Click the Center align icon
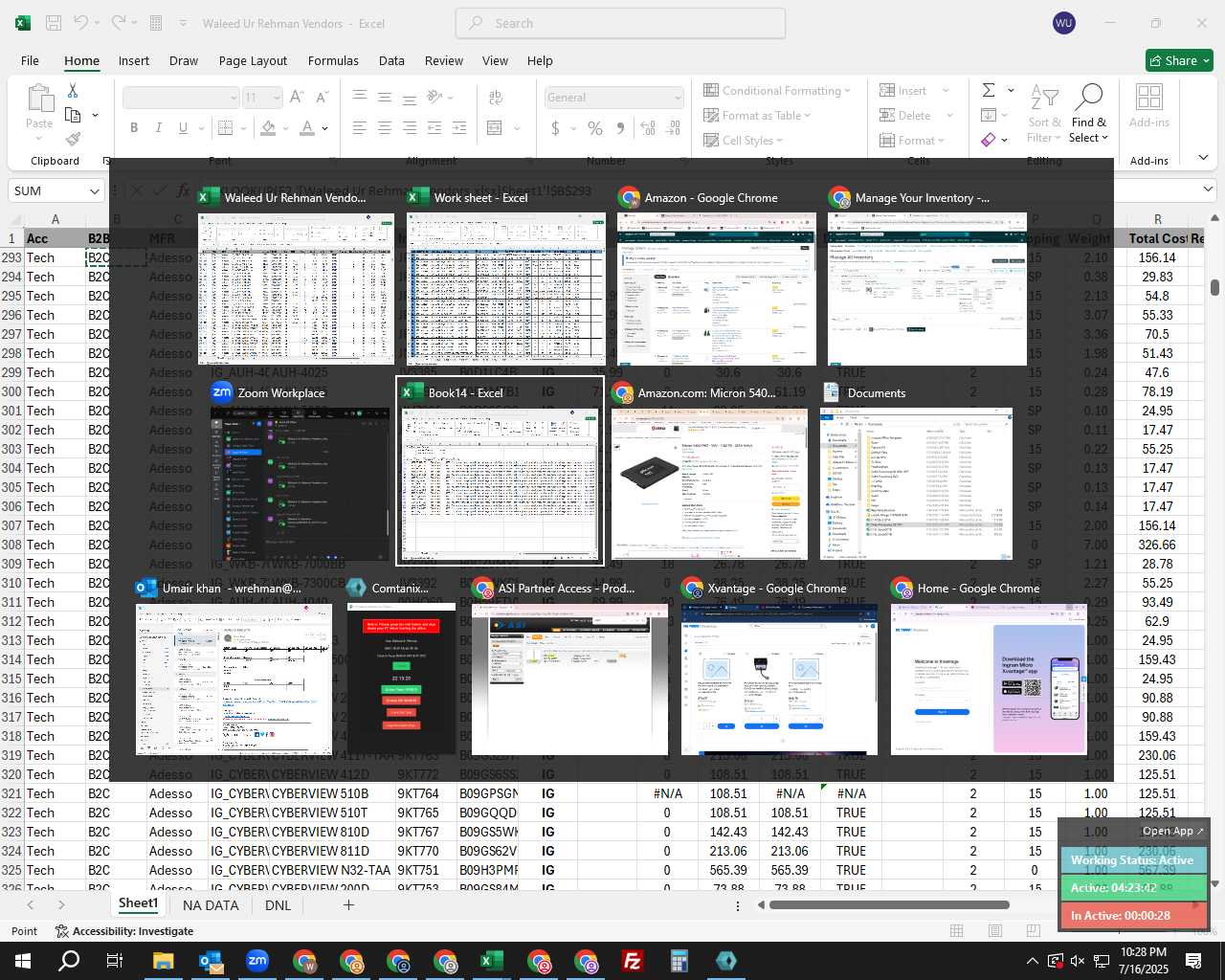 tap(385, 127)
